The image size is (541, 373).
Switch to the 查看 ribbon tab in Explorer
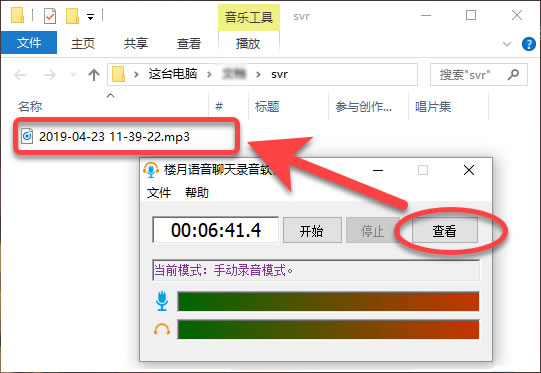(x=189, y=43)
